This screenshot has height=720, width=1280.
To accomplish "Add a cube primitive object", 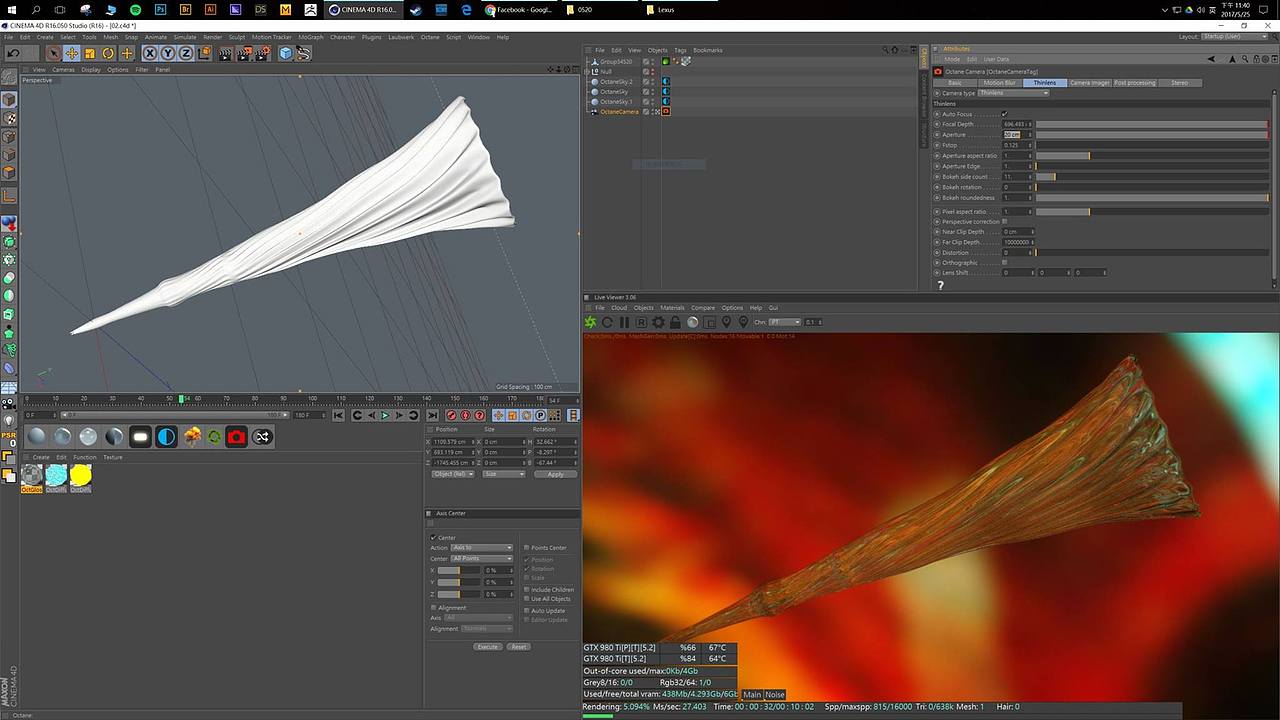I will coord(286,53).
